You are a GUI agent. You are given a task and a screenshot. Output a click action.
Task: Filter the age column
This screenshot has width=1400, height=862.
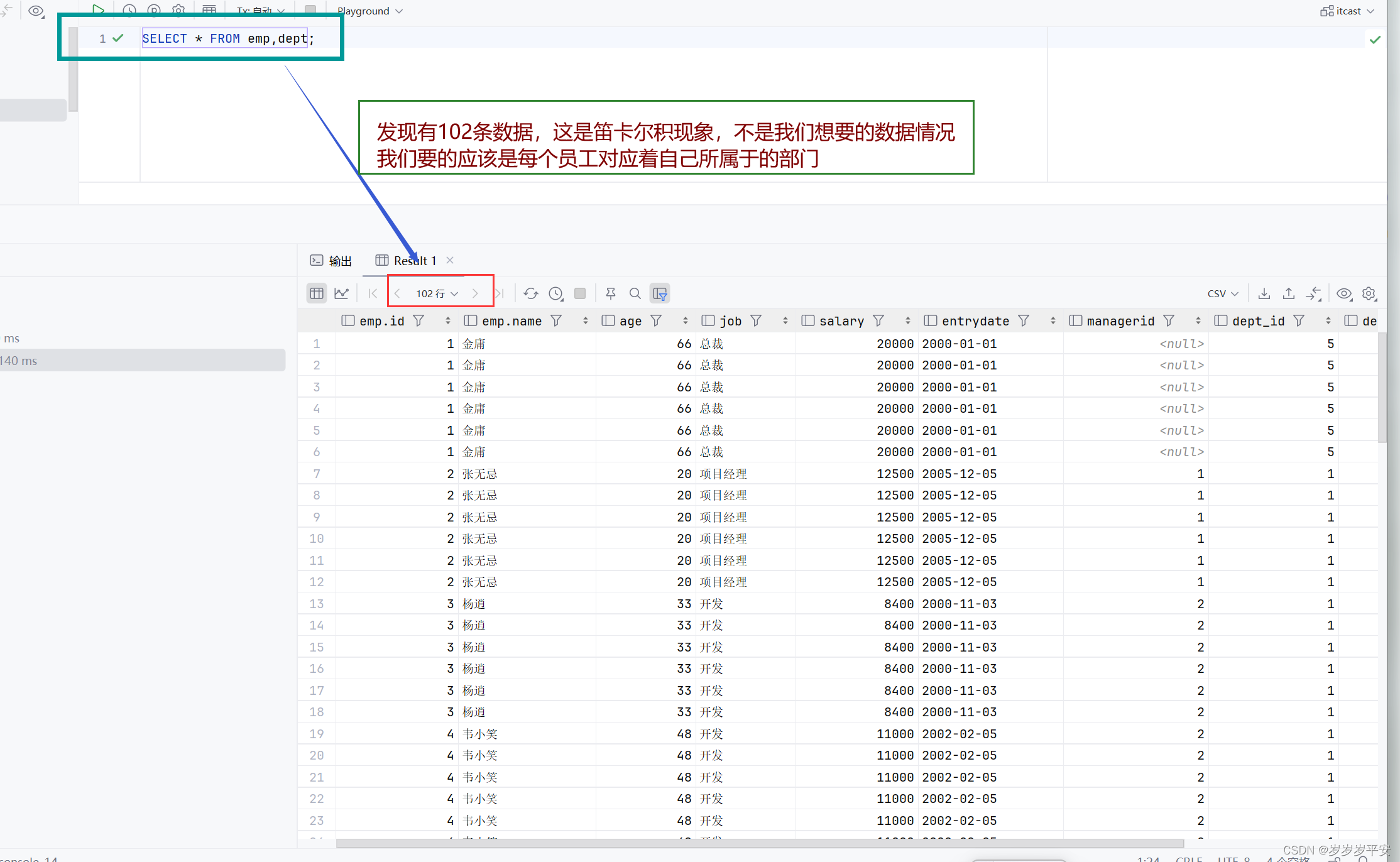tap(656, 321)
